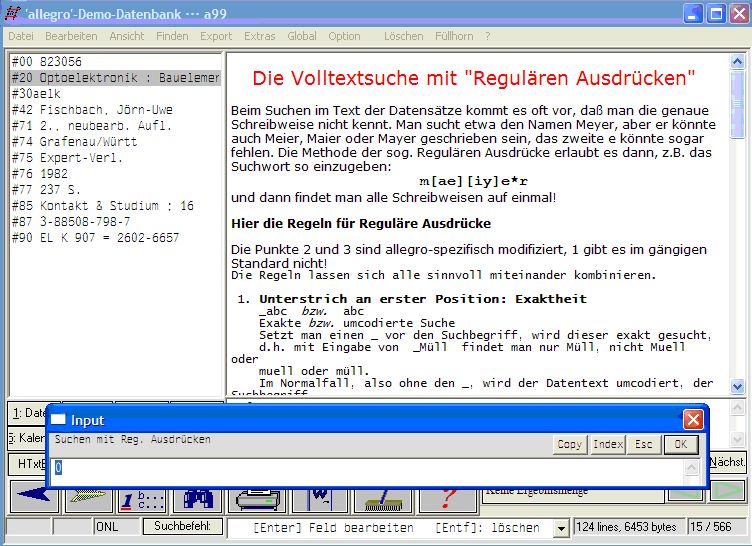Click the red Volltextsuche heading
752x546 pixels.
473,78
